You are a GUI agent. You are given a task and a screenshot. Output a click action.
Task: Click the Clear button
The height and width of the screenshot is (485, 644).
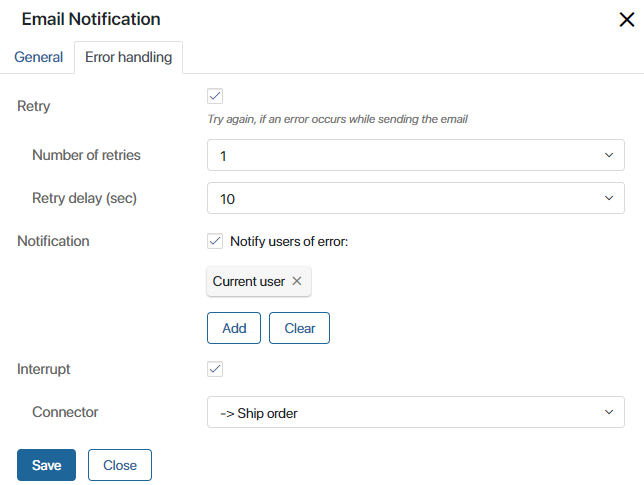pyautogui.click(x=299, y=328)
